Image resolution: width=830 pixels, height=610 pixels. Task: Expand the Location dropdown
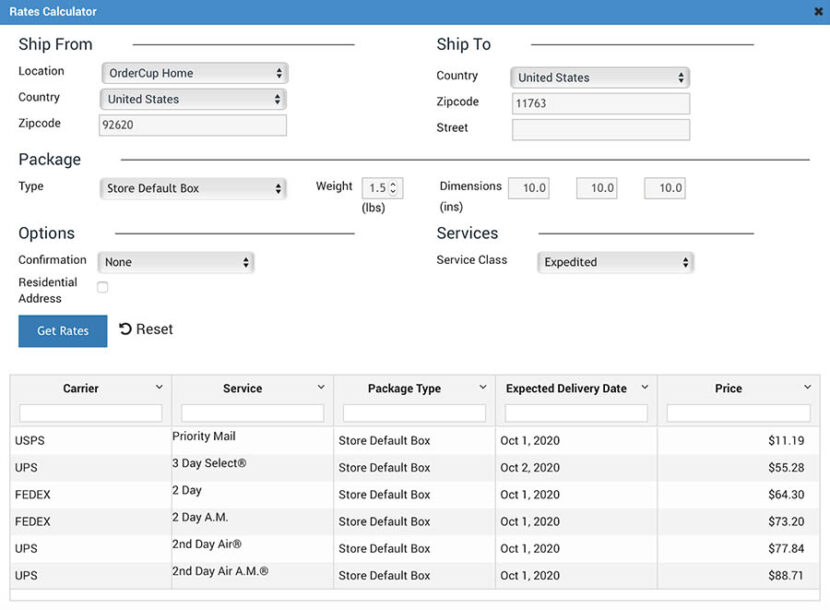[194, 73]
